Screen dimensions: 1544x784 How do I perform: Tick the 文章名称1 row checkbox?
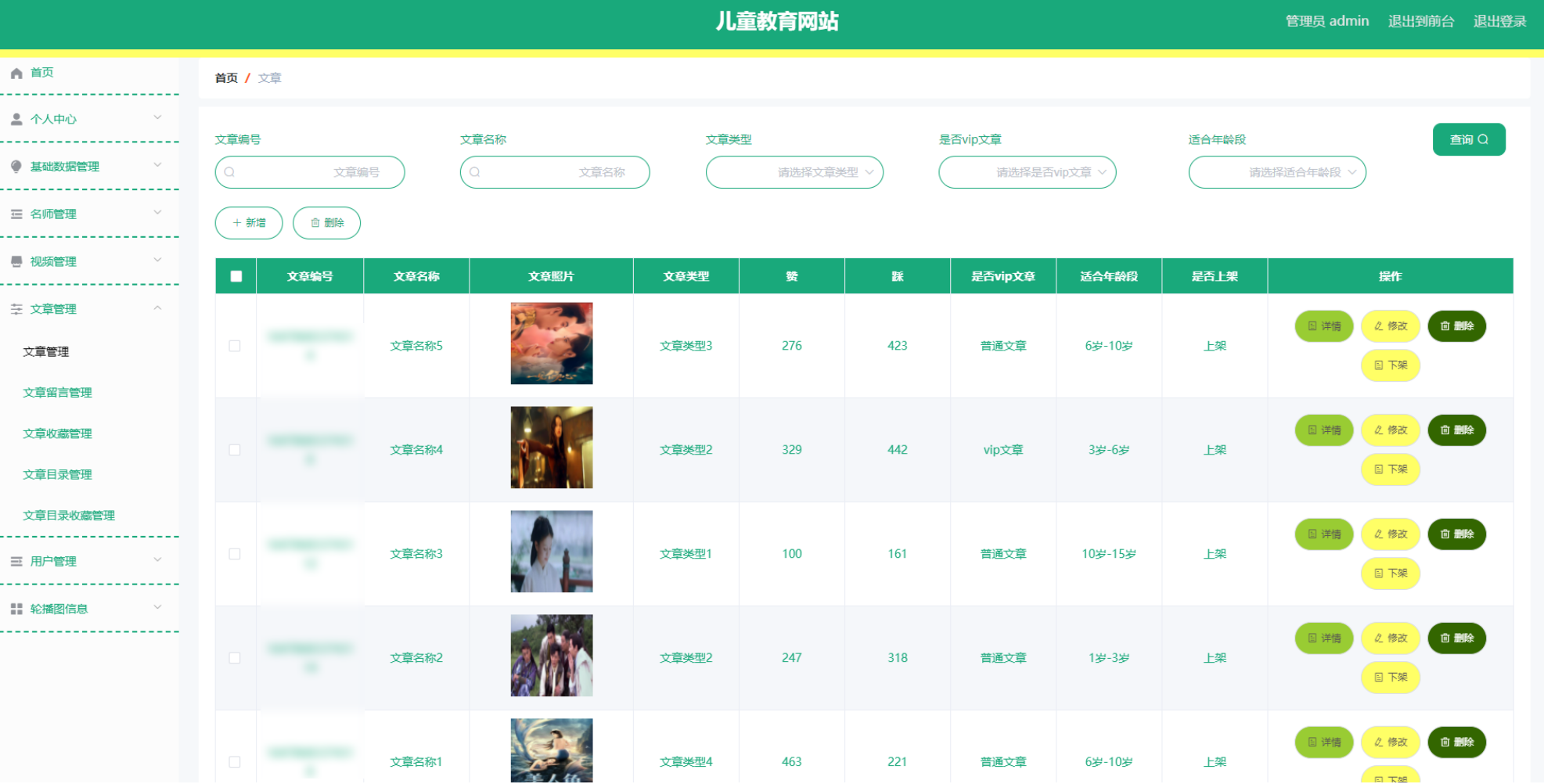click(x=235, y=762)
